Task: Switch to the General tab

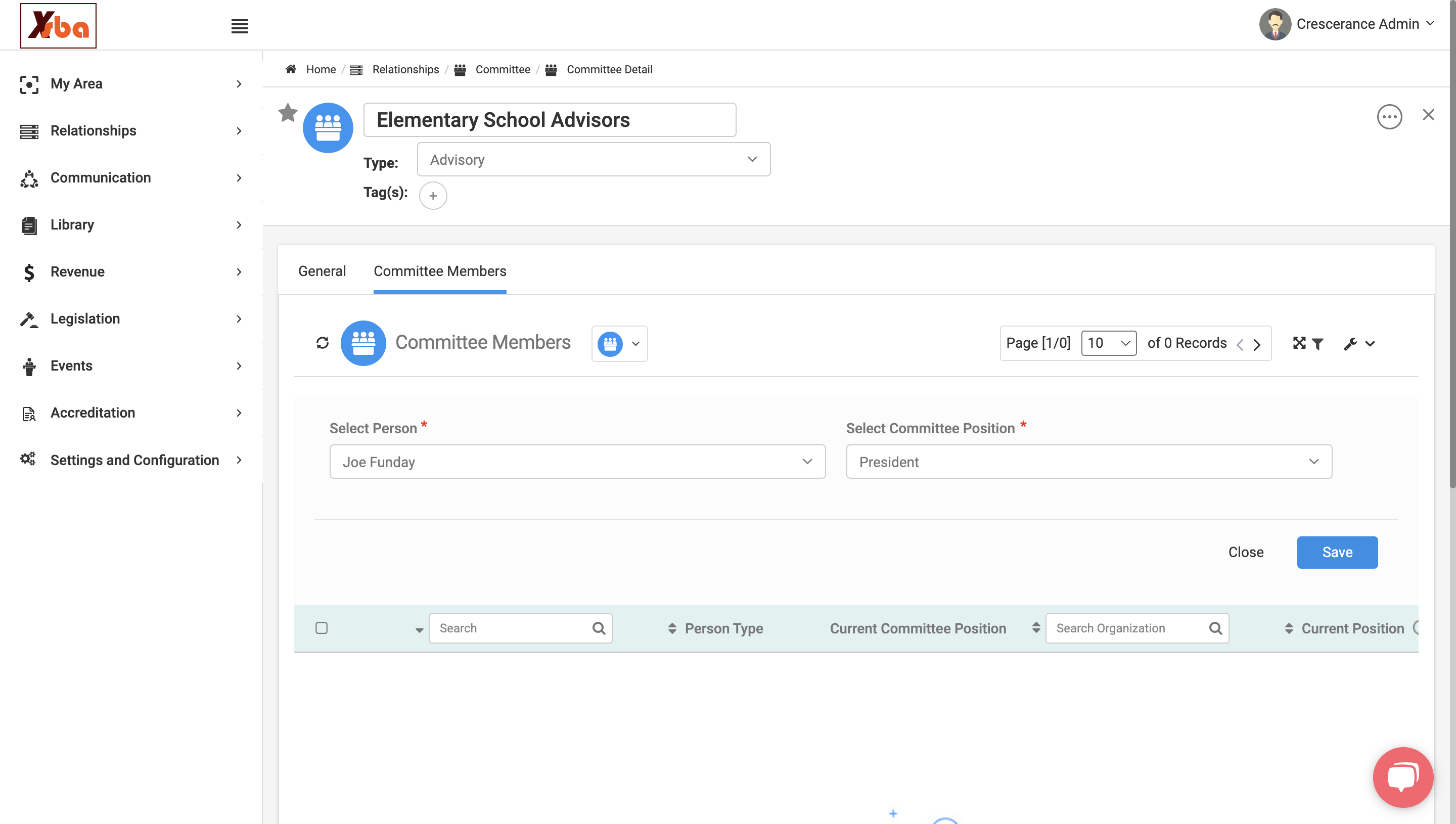Action: point(322,271)
